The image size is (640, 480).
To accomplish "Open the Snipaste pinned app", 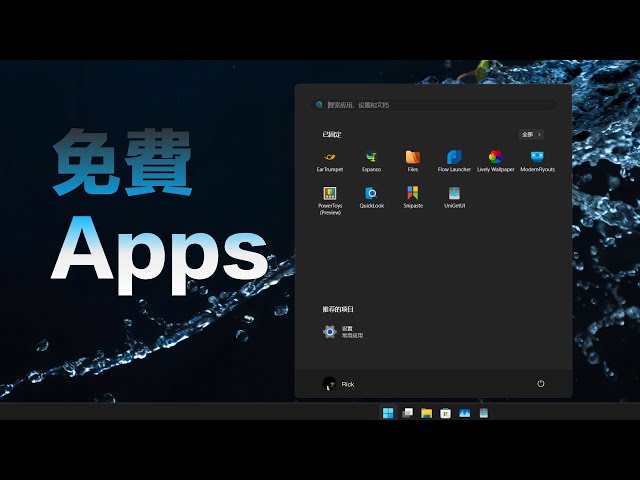I will click(x=413, y=198).
